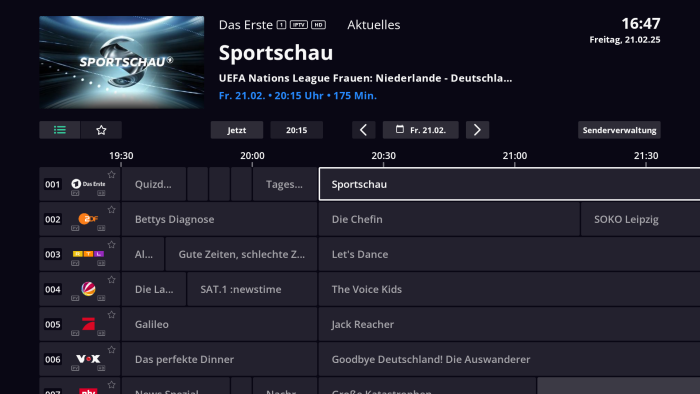Select Al... program on RTL
This screenshot has width=700, height=394.
coord(143,254)
